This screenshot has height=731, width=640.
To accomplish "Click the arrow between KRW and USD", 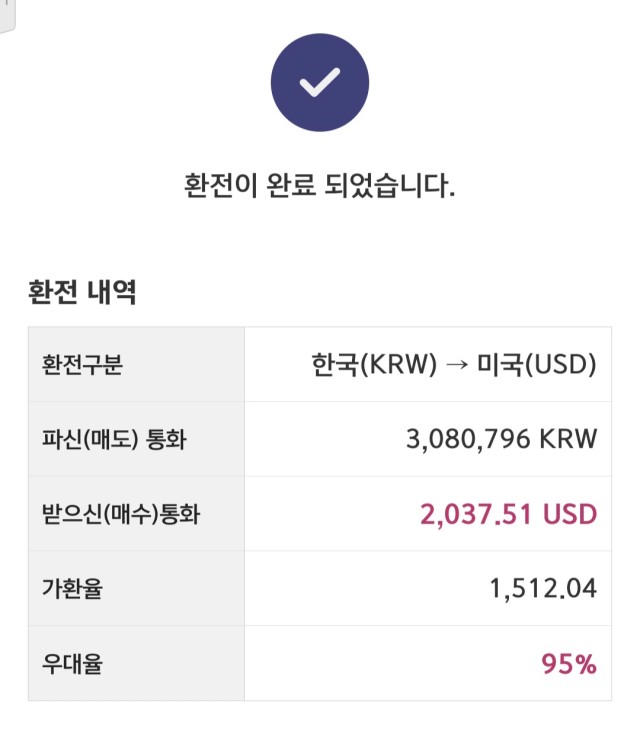I will click(457, 364).
